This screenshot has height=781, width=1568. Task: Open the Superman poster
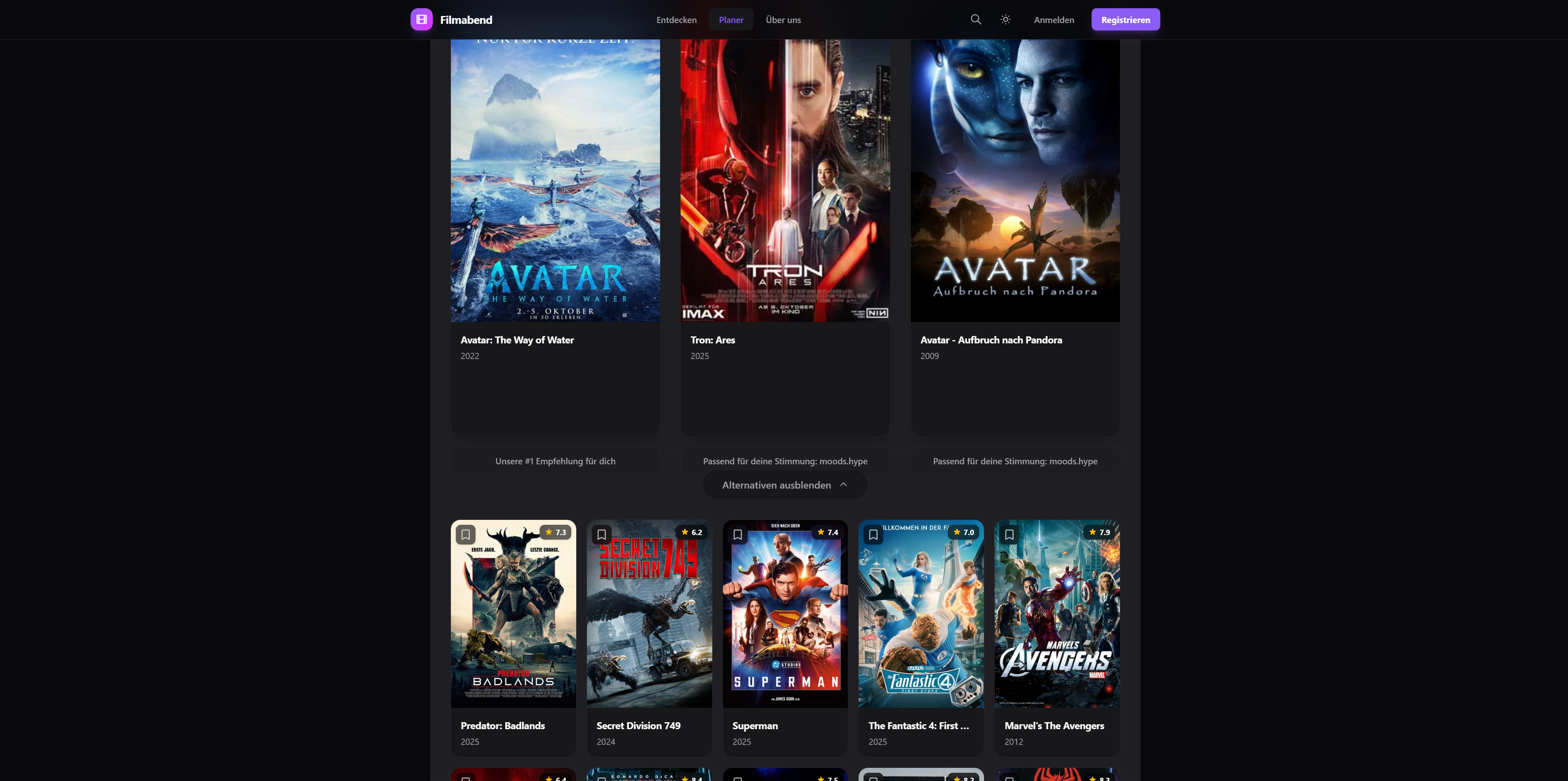coord(785,614)
